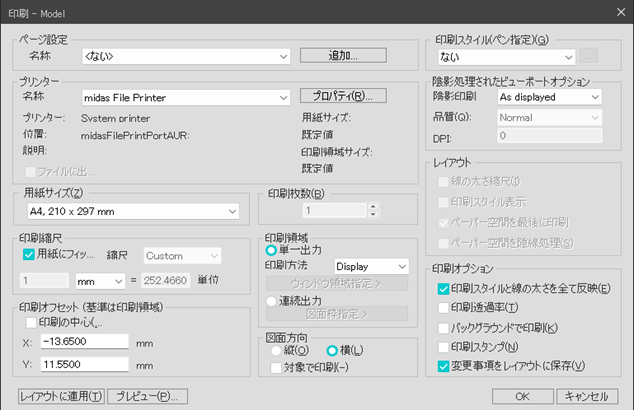Open 印刷スタイル pen assignment dropdown

click(x=505, y=57)
